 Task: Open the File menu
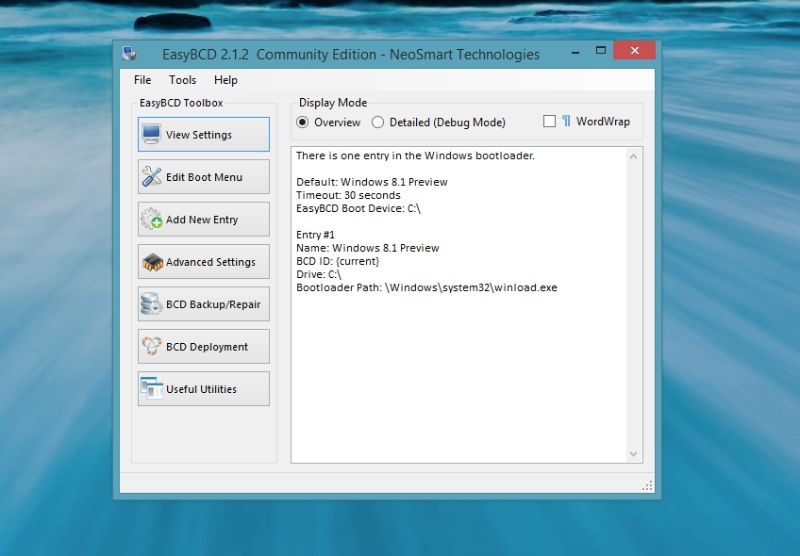tap(142, 80)
